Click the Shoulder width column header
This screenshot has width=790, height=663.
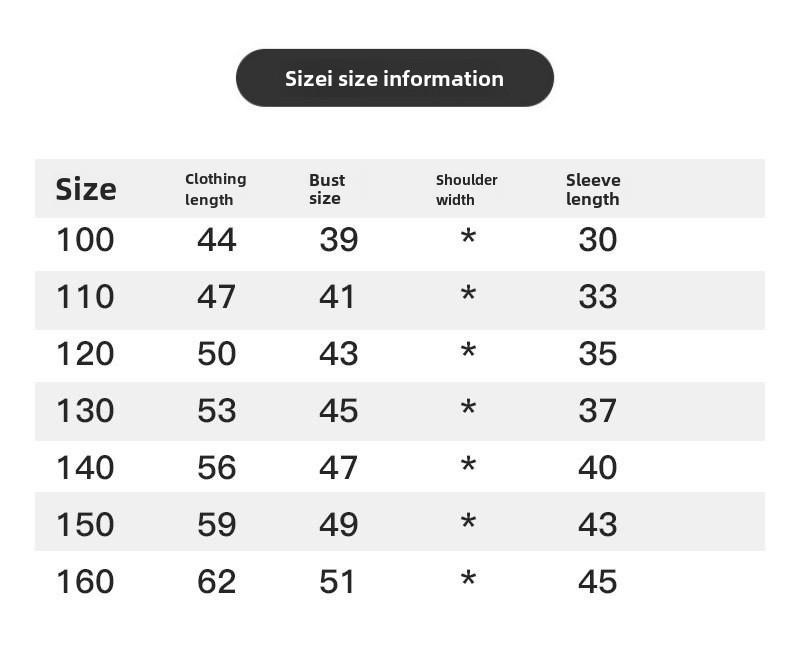click(467, 189)
